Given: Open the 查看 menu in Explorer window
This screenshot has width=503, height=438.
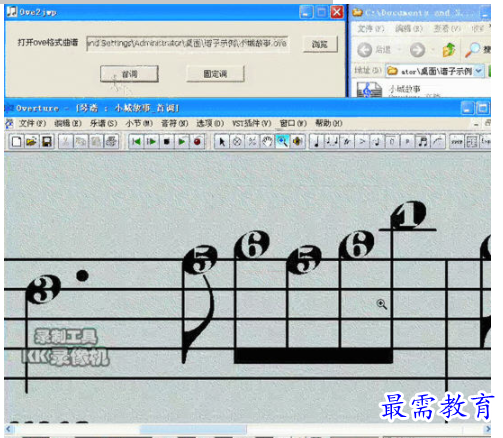Looking at the screenshot, I should (x=447, y=29).
